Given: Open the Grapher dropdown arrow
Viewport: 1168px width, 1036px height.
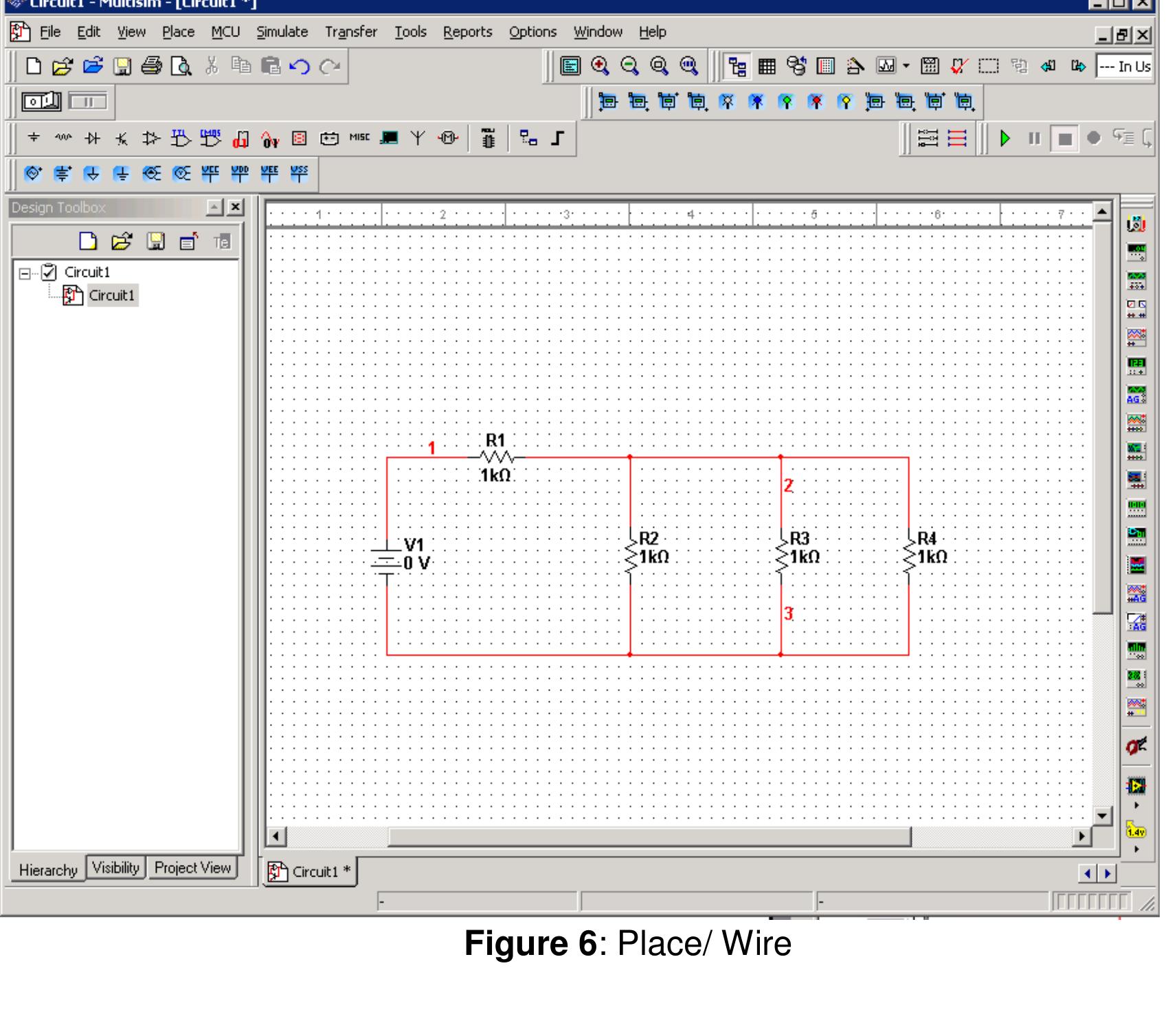Looking at the screenshot, I should point(906,67).
